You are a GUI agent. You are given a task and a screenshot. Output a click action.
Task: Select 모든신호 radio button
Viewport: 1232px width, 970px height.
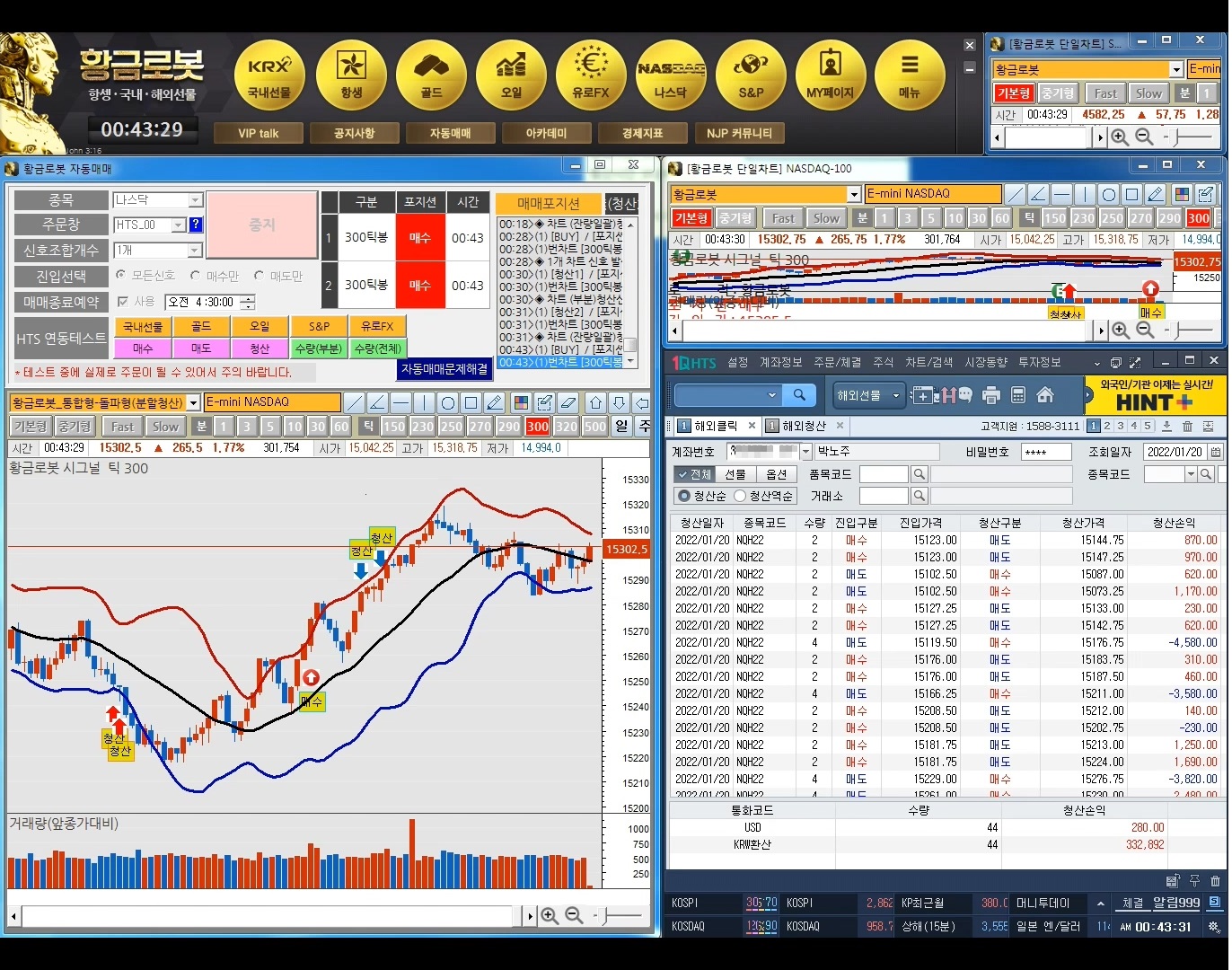(121, 275)
